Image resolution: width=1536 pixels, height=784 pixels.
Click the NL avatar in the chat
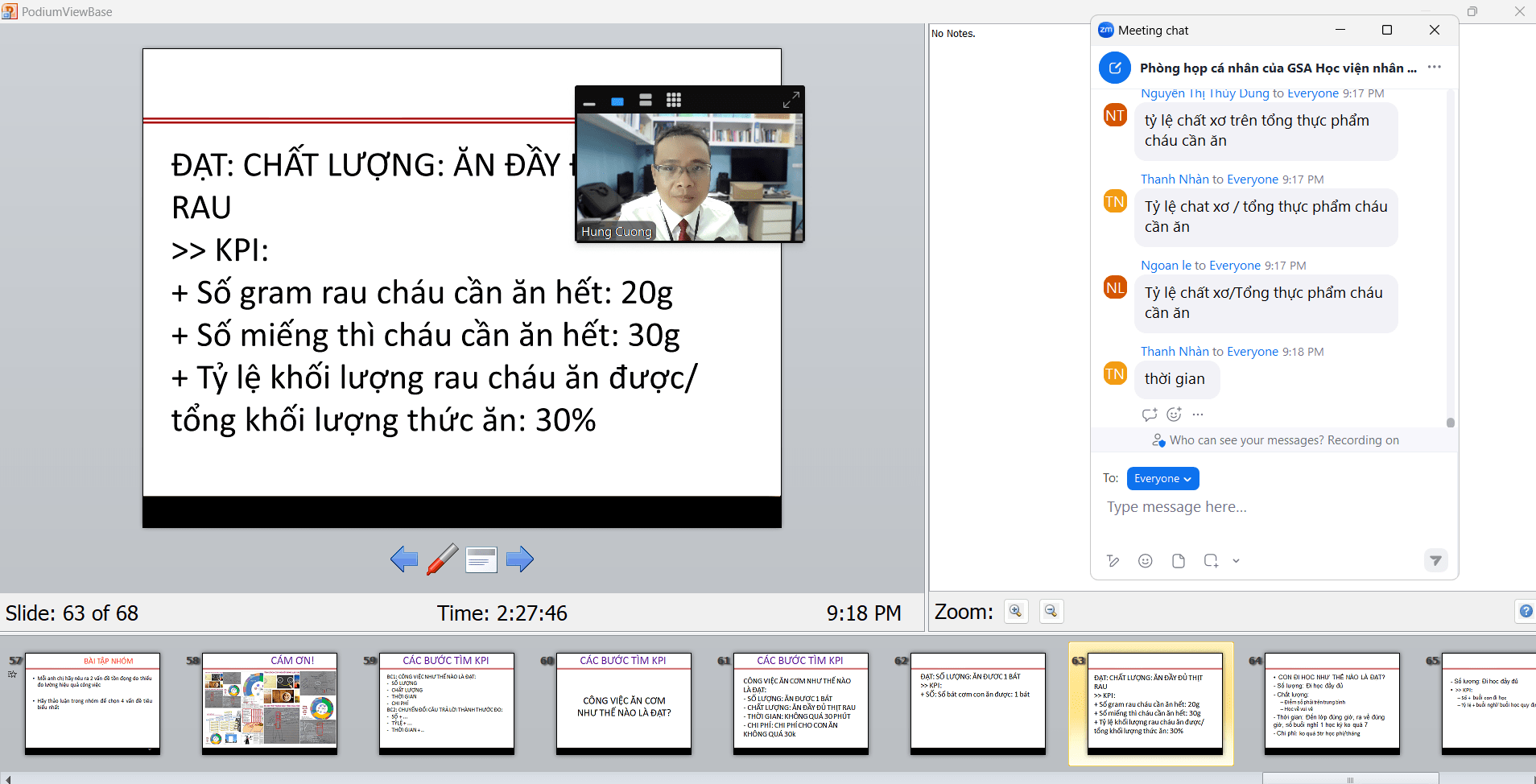pos(1115,287)
